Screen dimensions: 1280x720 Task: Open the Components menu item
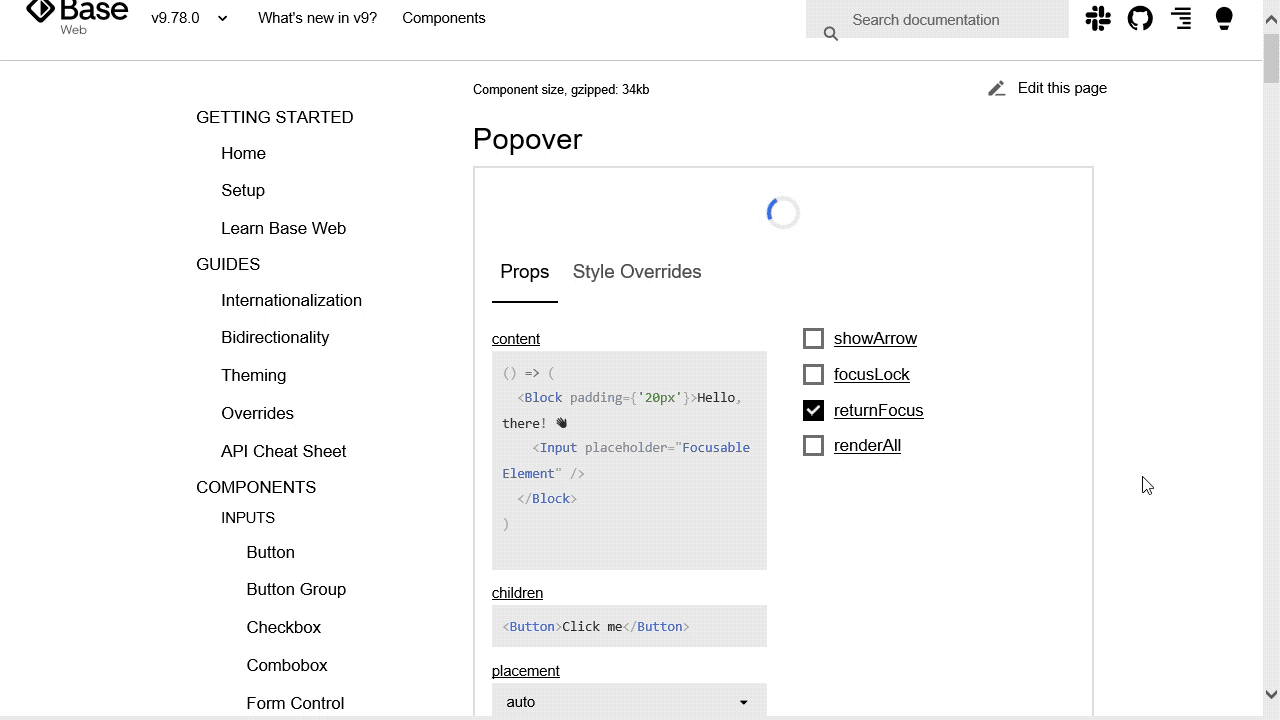(x=444, y=18)
